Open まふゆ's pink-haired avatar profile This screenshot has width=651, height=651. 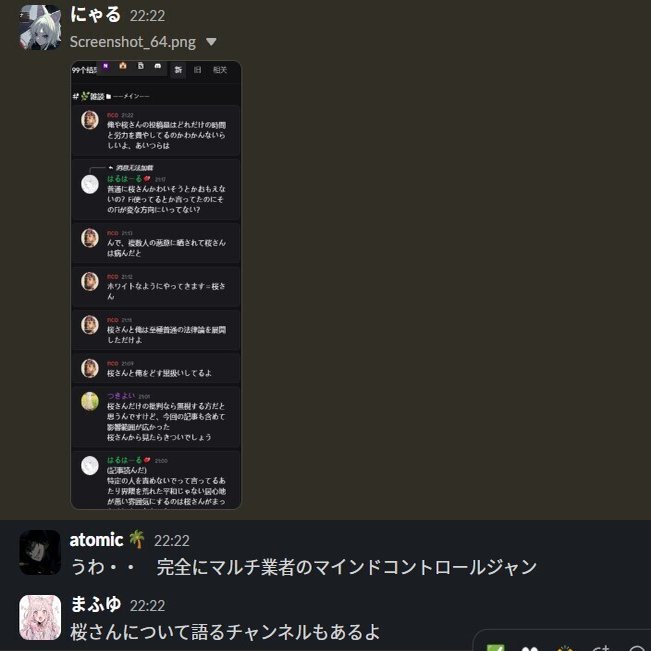[x=40, y=617]
